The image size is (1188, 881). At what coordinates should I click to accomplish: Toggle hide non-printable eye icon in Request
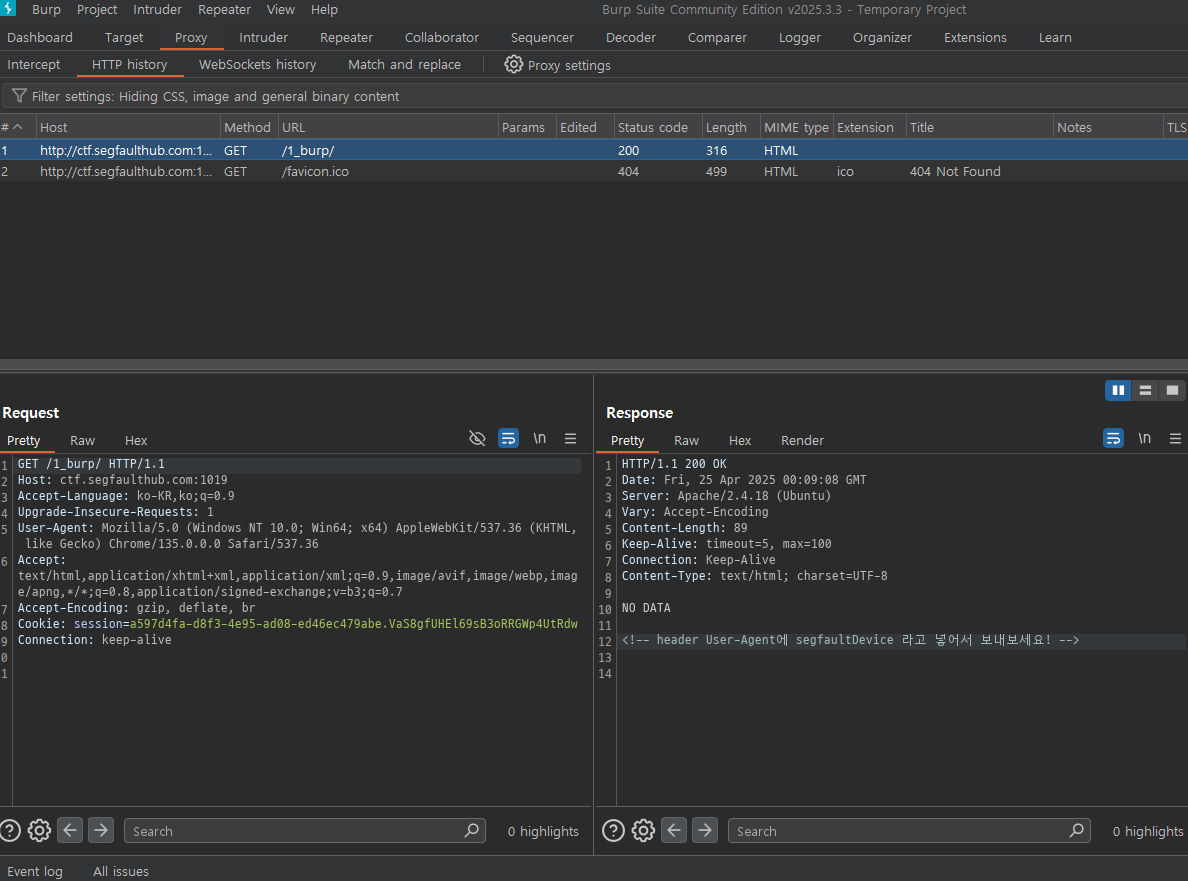point(477,438)
